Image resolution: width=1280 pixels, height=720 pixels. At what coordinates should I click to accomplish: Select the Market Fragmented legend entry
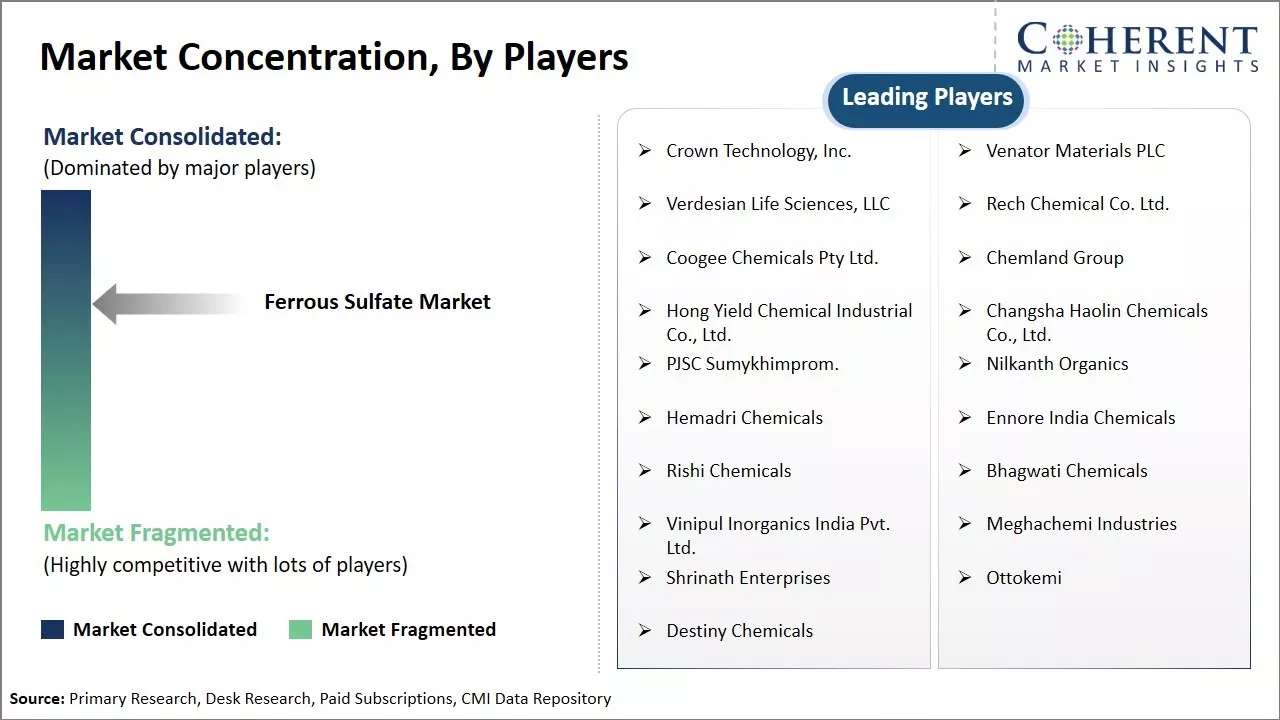click(x=395, y=629)
